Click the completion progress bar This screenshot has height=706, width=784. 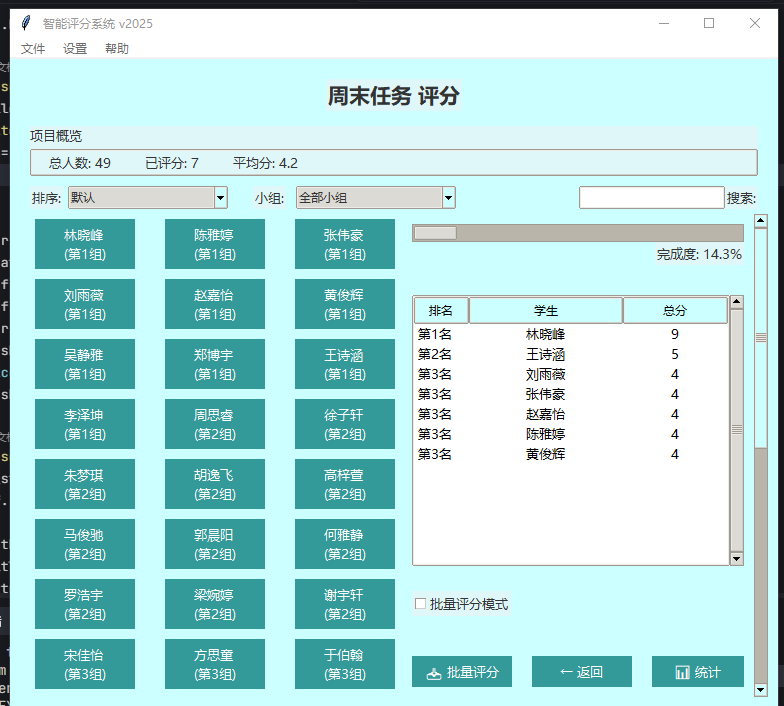coord(578,233)
